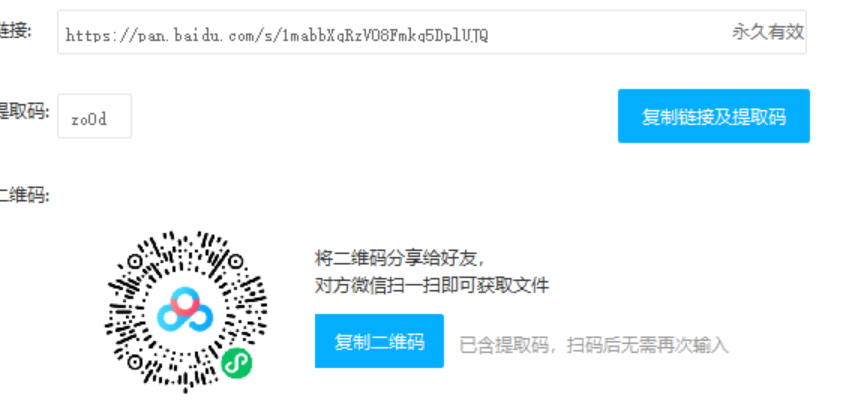Click the 二维码: label

(24, 195)
